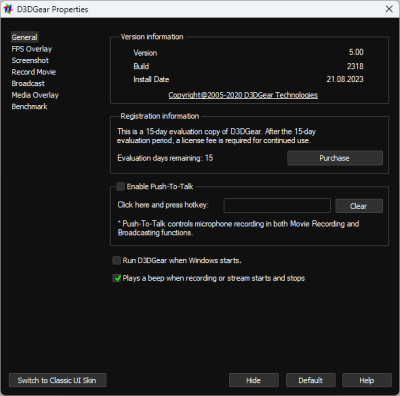This screenshot has height=396, width=400.
Task: Clear the Push-To-Talk hotkey
Action: point(359,206)
